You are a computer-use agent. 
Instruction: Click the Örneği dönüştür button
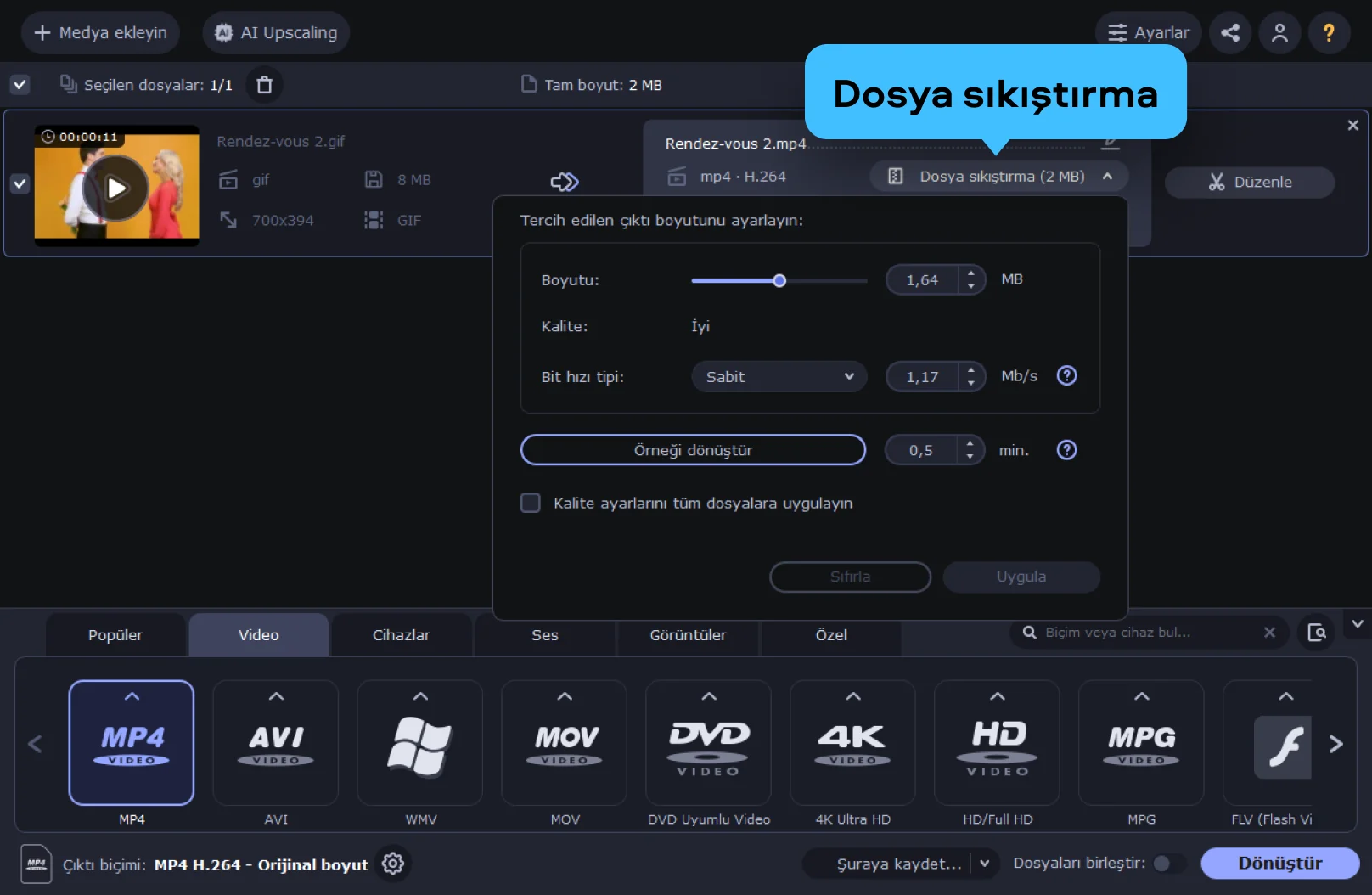click(x=693, y=450)
